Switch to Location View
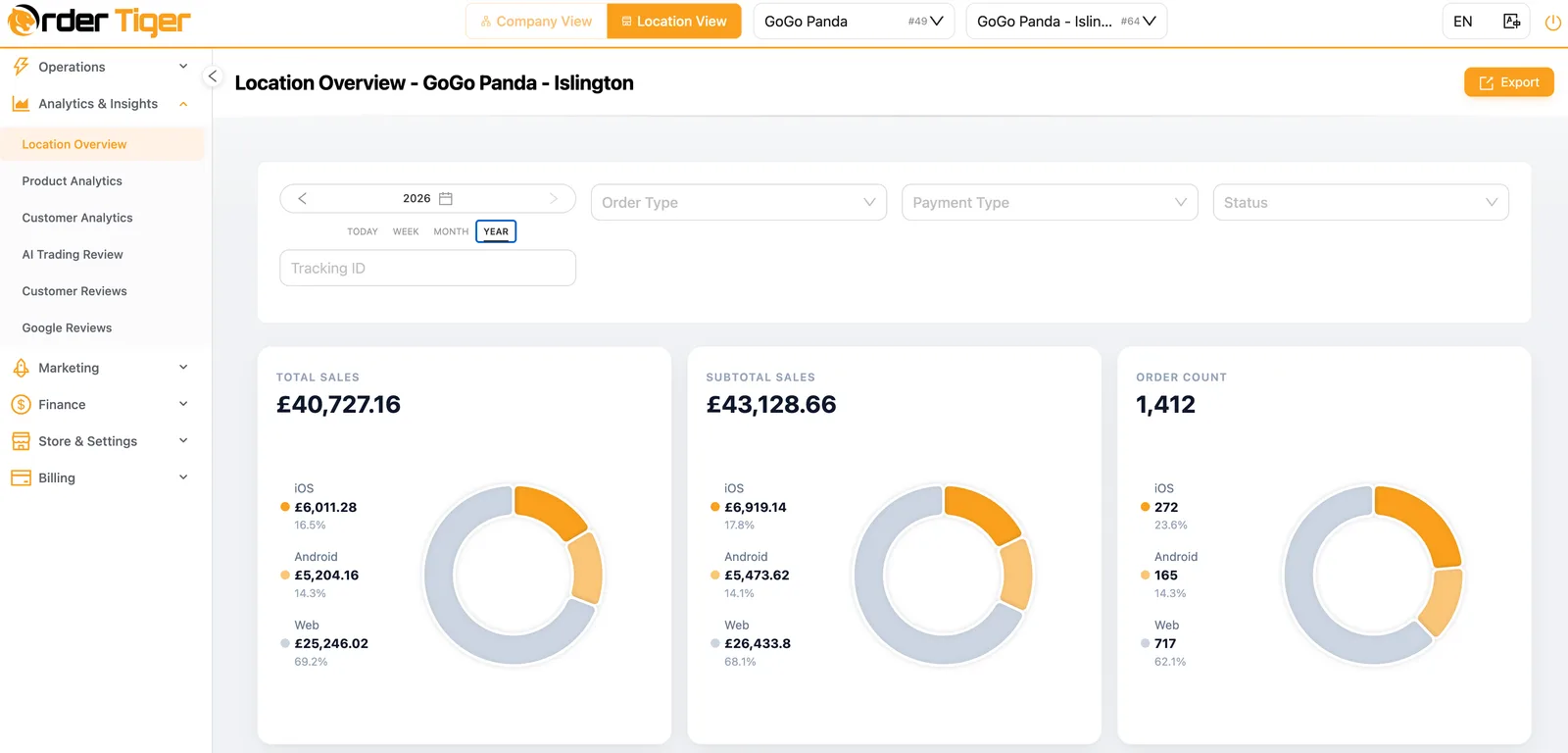 674,22
